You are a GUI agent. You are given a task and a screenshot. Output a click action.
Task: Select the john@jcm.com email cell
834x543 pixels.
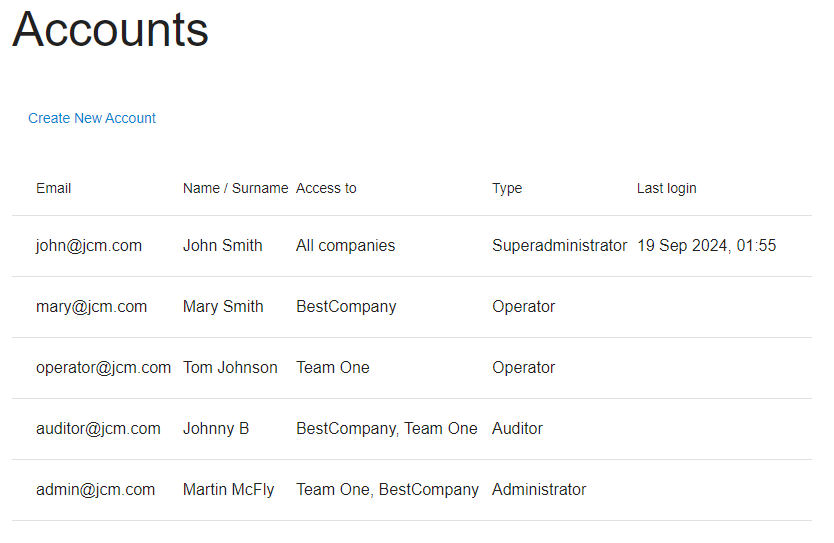coord(89,246)
